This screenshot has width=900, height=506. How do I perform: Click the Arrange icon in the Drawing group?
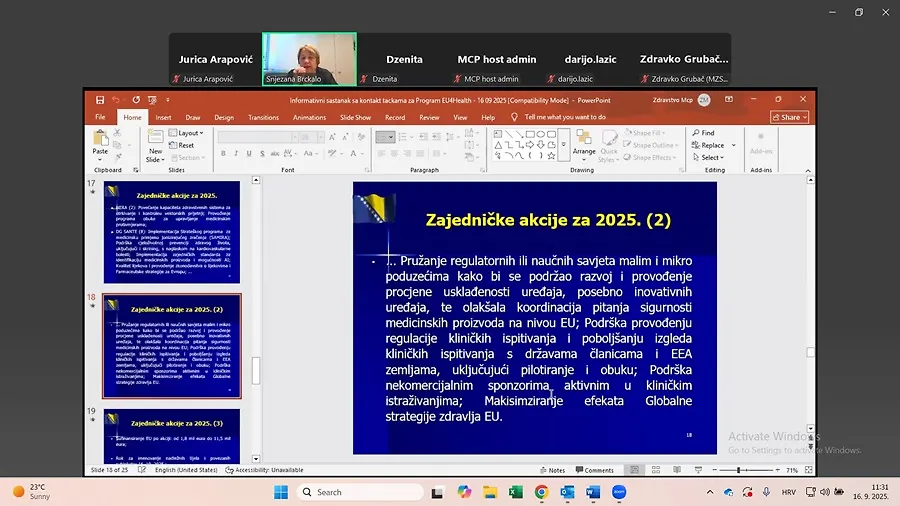[584, 138]
